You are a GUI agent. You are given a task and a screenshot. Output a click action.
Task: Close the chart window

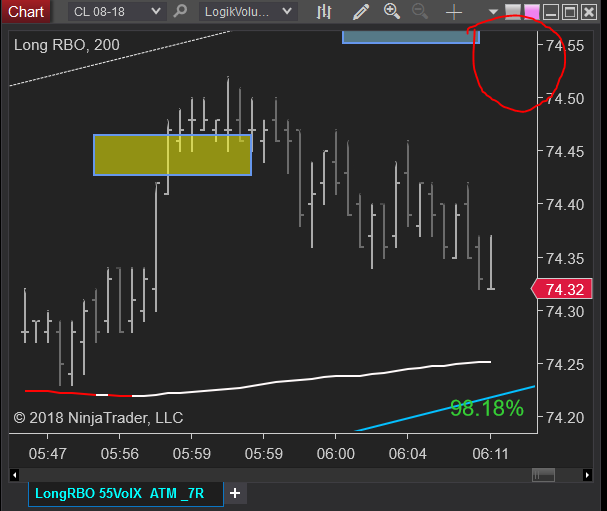(589, 12)
